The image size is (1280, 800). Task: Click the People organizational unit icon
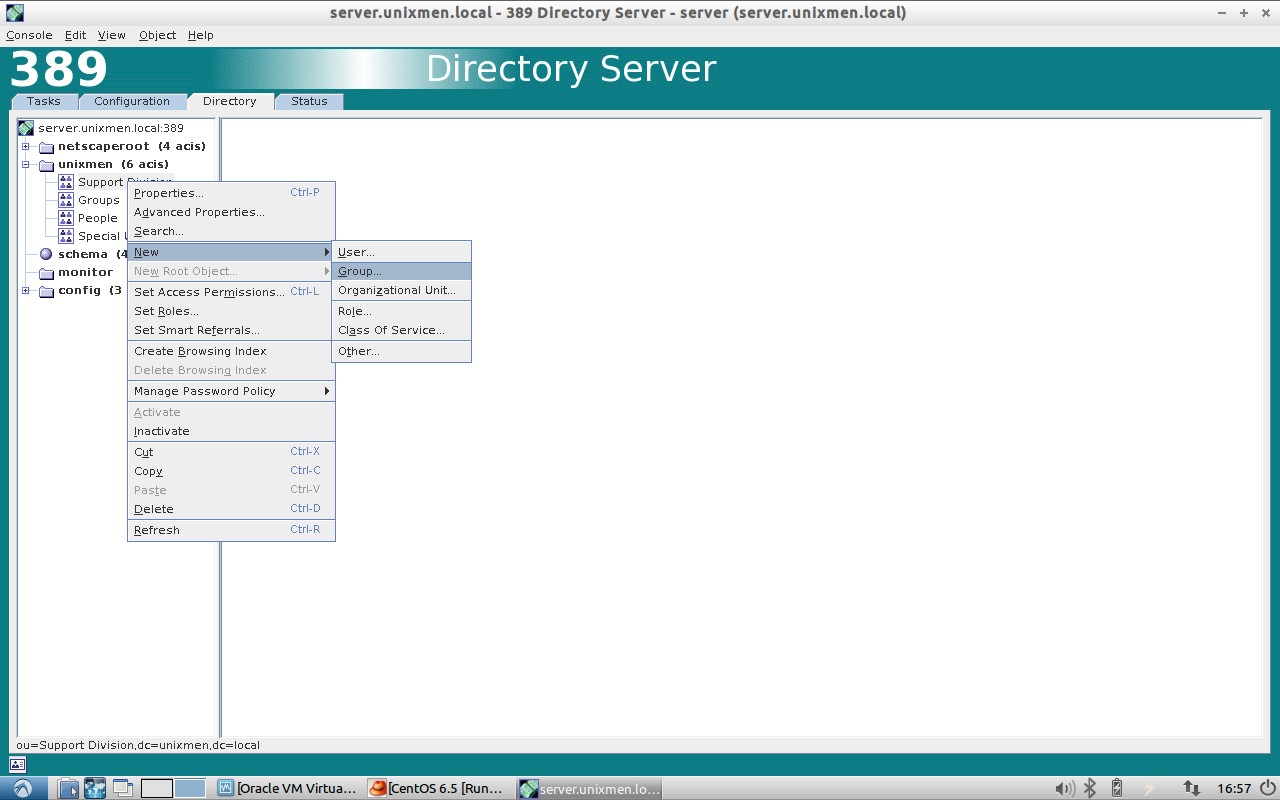pyautogui.click(x=66, y=218)
